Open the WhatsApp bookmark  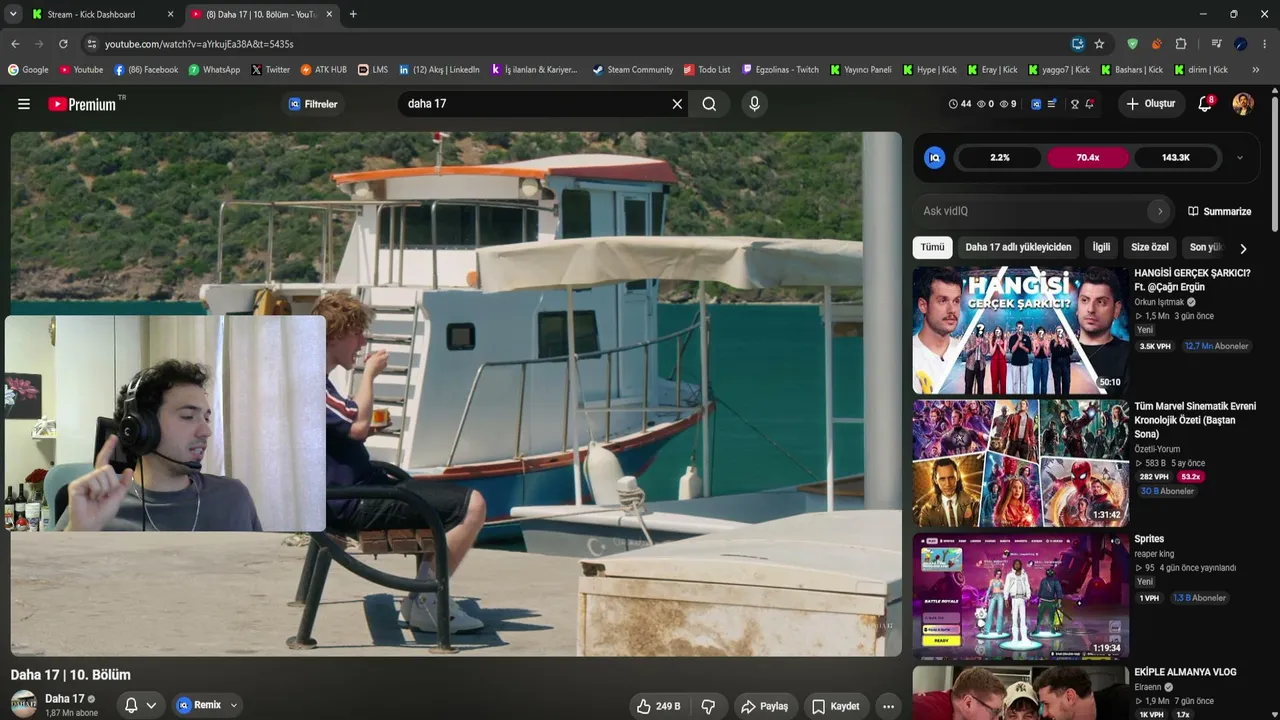click(x=214, y=70)
